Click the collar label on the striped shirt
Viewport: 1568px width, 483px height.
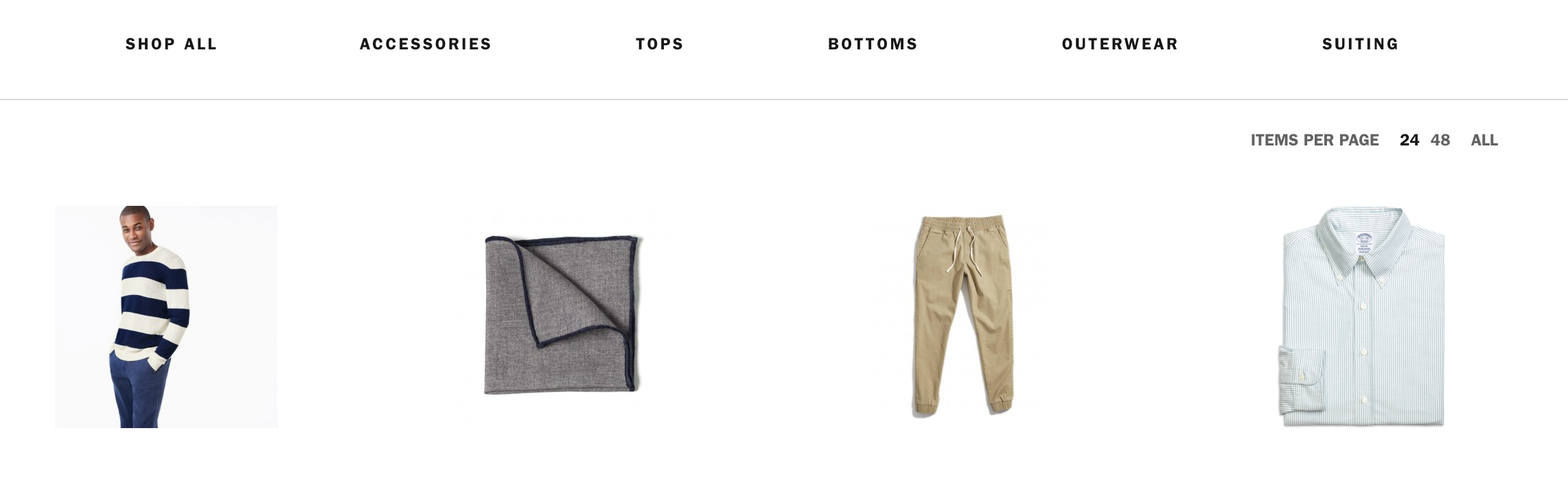(x=1364, y=244)
